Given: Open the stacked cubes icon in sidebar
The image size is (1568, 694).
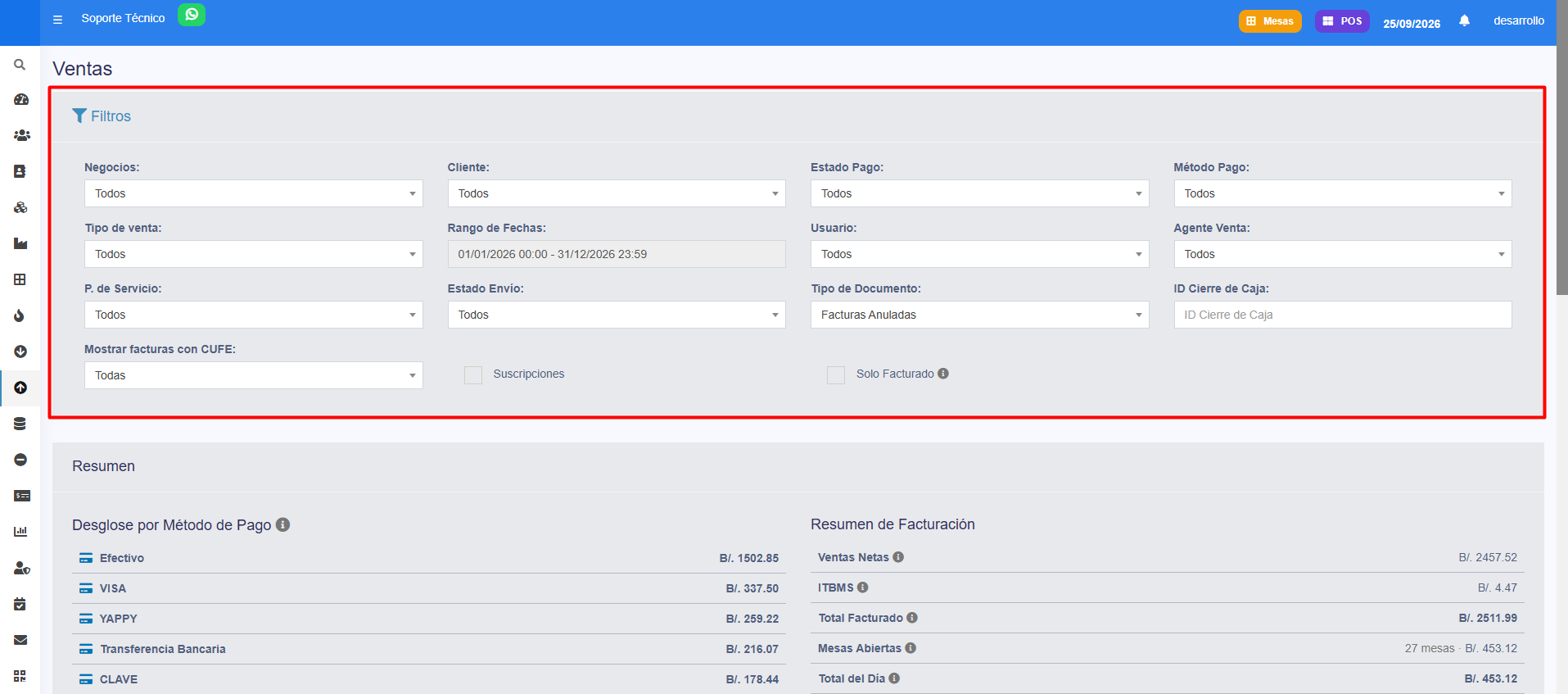Looking at the screenshot, I should click(x=20, y=207).
